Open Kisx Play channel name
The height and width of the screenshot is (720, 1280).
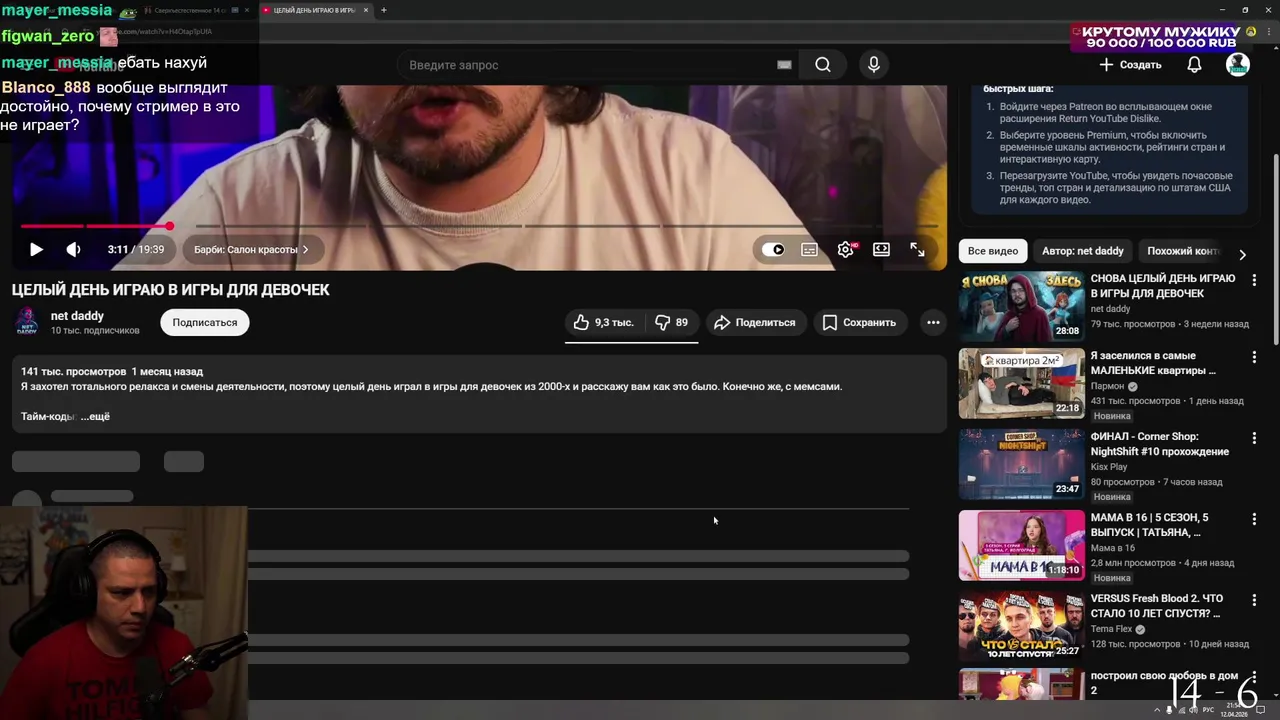pos(1109,467)
